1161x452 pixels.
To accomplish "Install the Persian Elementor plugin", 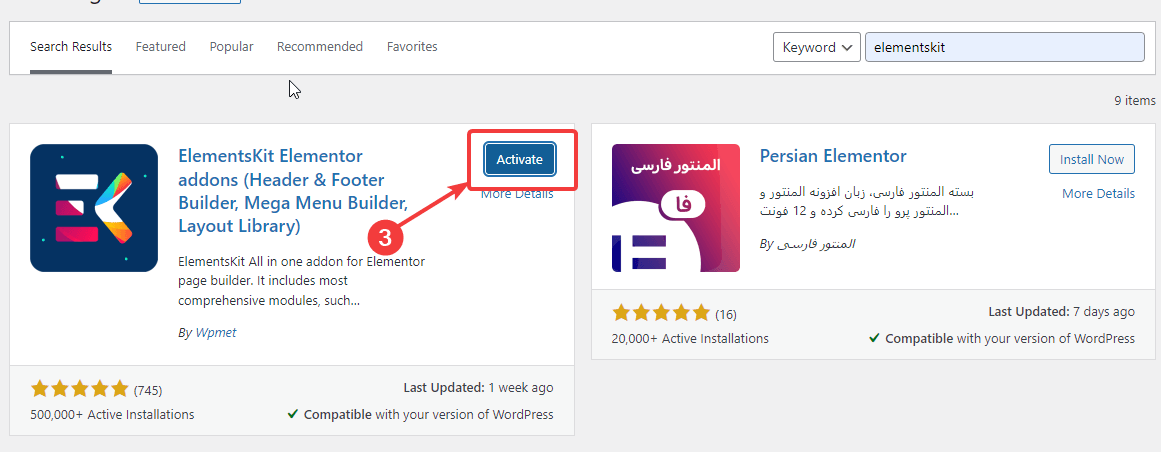I will tap(1092, 159).
